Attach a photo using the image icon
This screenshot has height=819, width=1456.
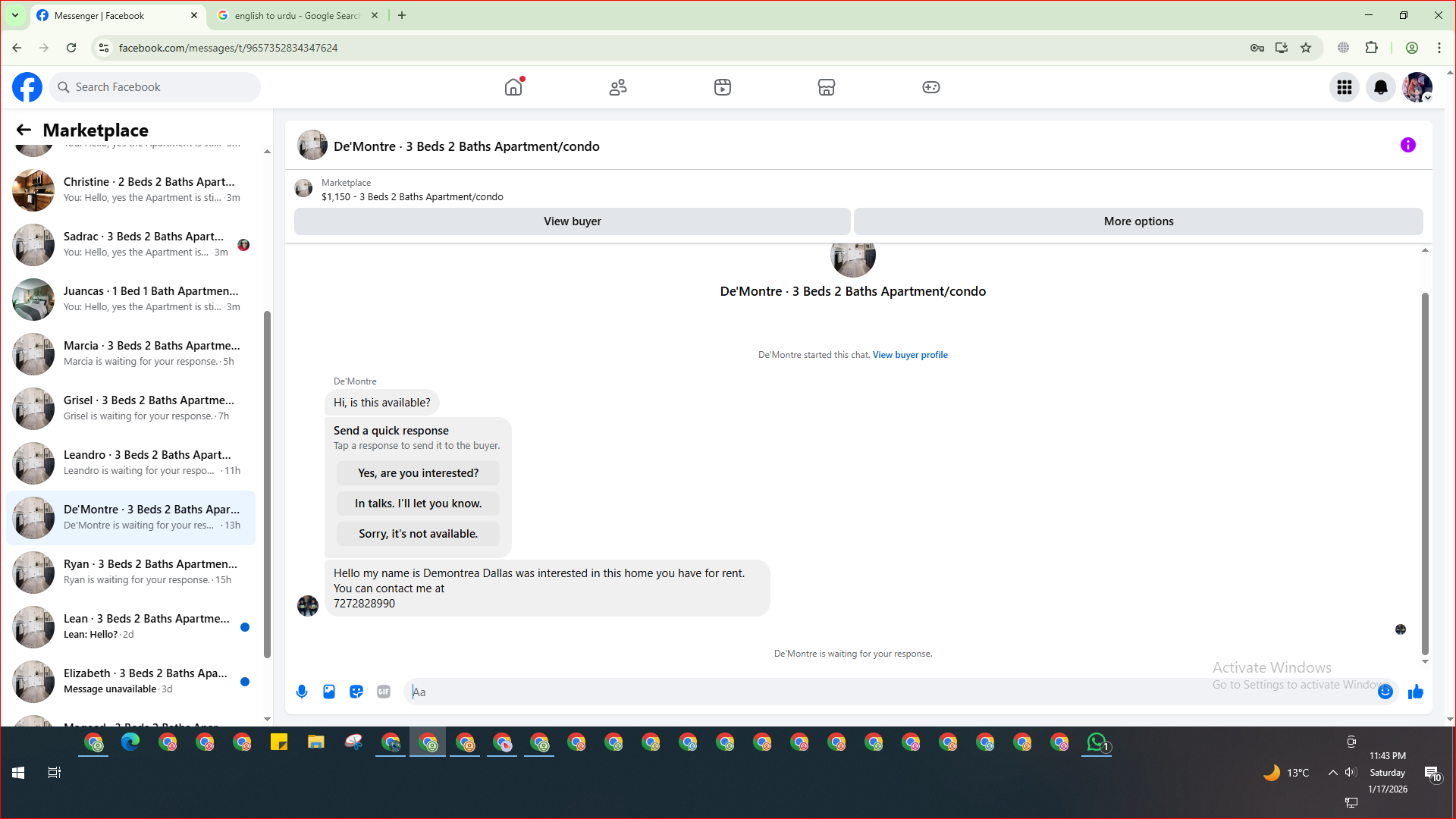click(x=329, y=692)
